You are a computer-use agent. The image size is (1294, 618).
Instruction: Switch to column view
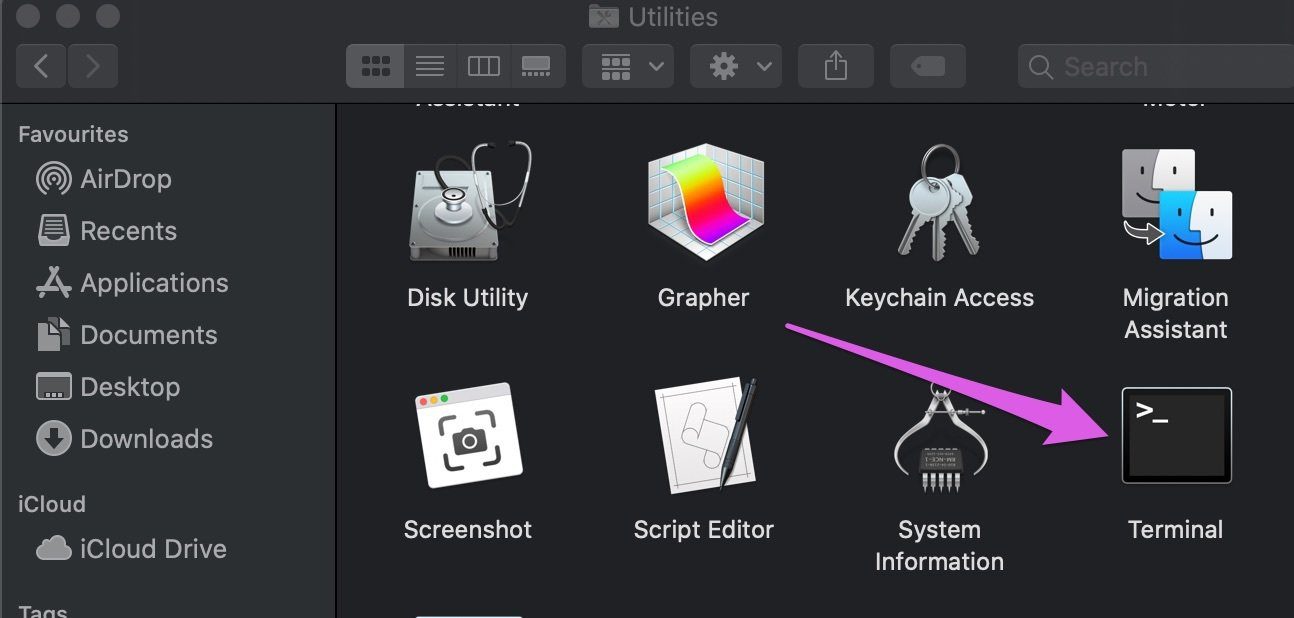click(484, 66)
